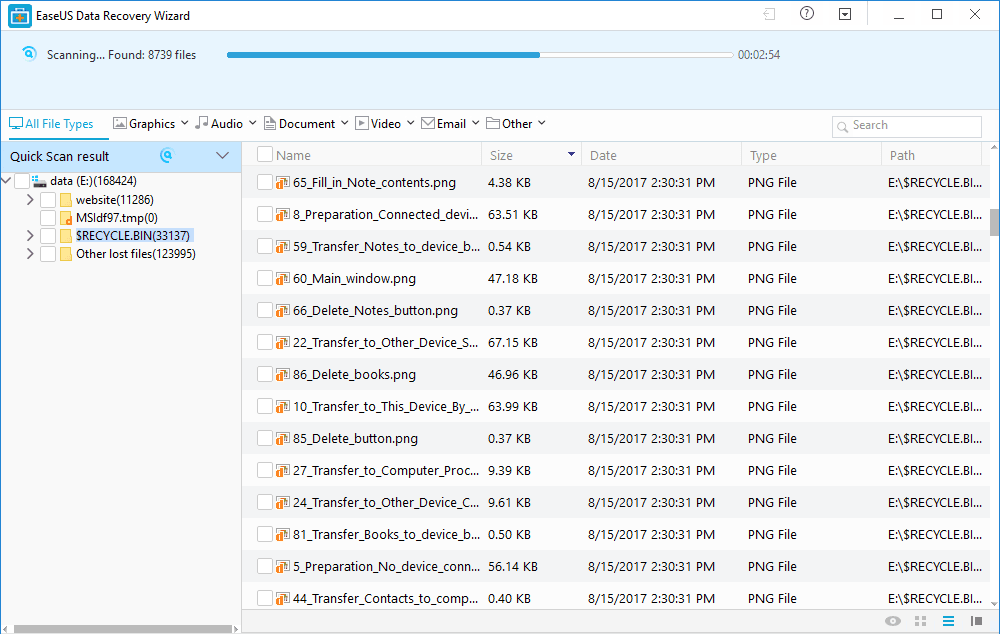Sort by the Name column header
1000x634 pixels.
pos(293,156)
